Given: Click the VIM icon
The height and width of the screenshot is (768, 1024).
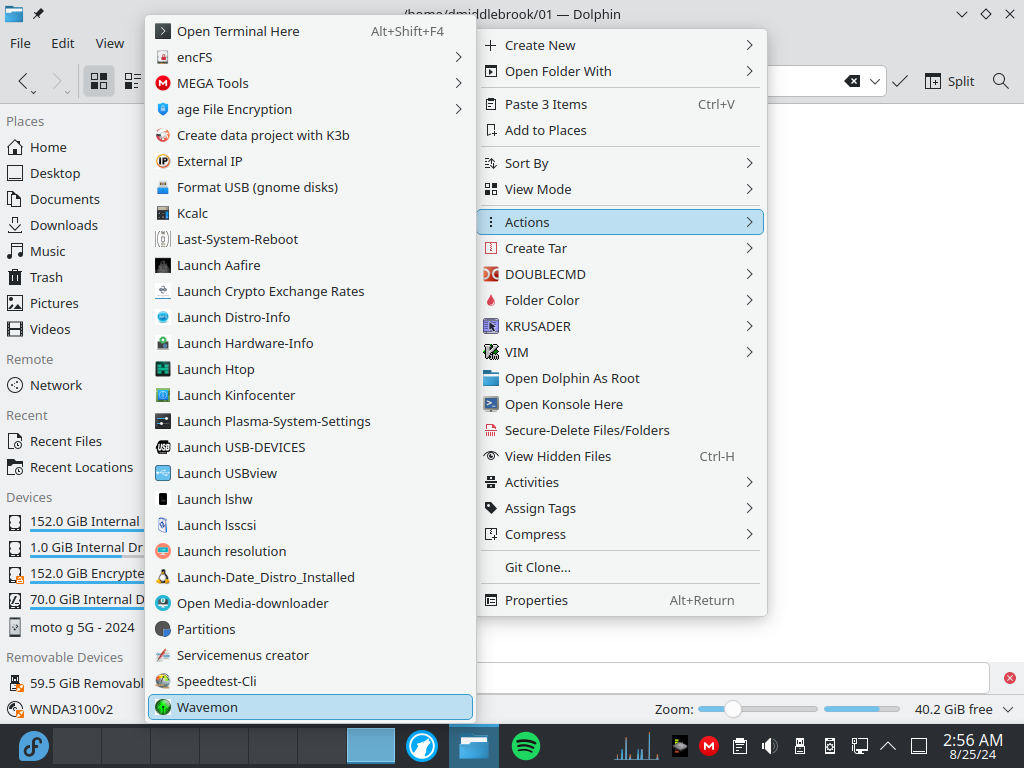Looking at the screenshot, I should 490,353.
